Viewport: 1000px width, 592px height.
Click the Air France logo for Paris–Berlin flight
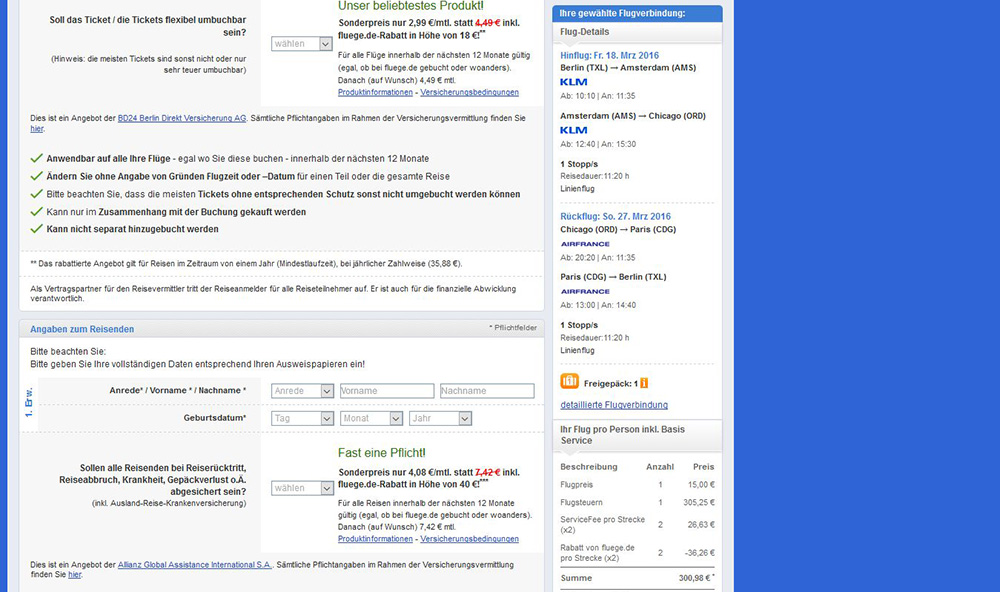pos(585,291)
